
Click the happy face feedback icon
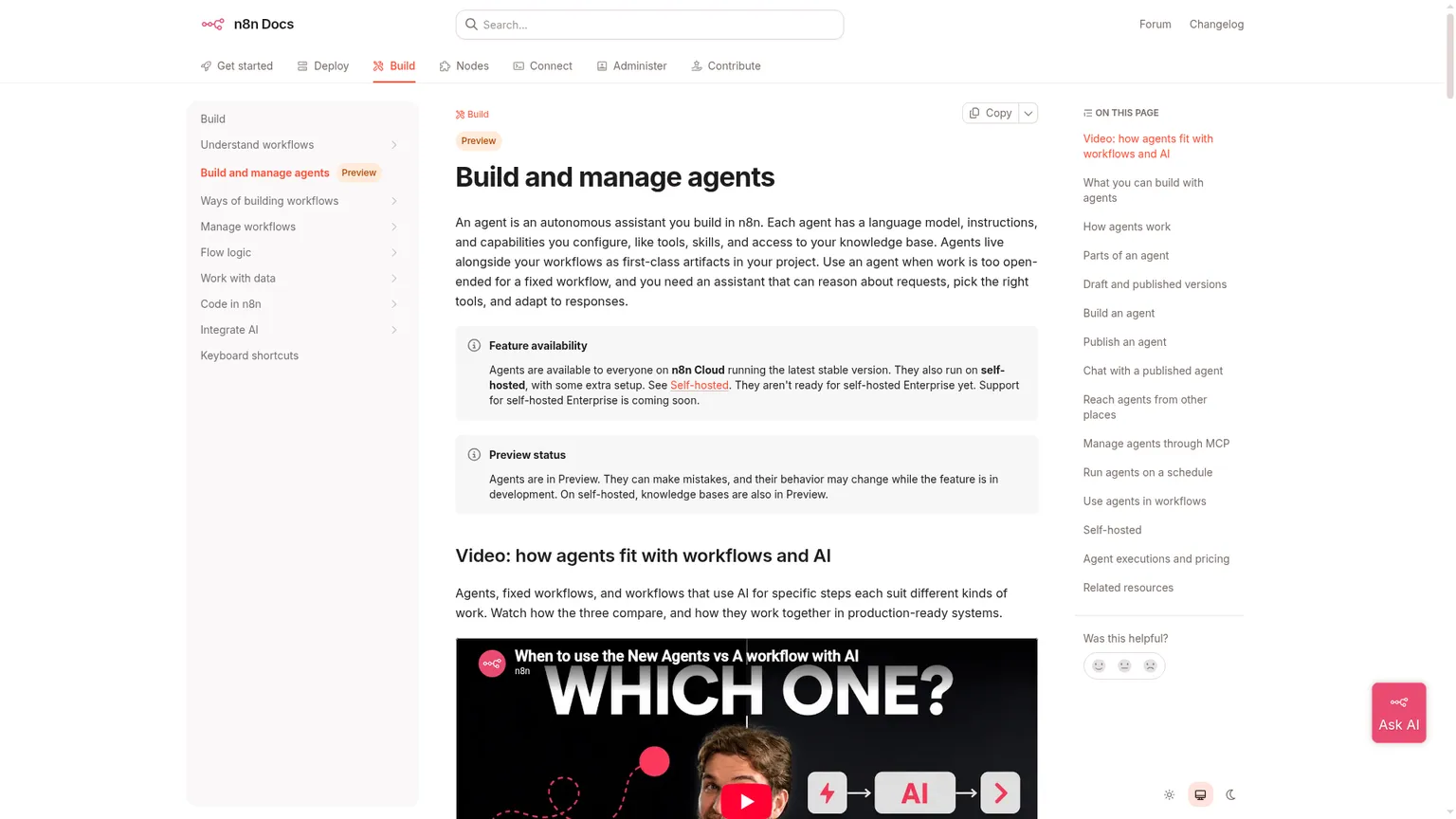pyautogui.click(x=1099, y=665)
